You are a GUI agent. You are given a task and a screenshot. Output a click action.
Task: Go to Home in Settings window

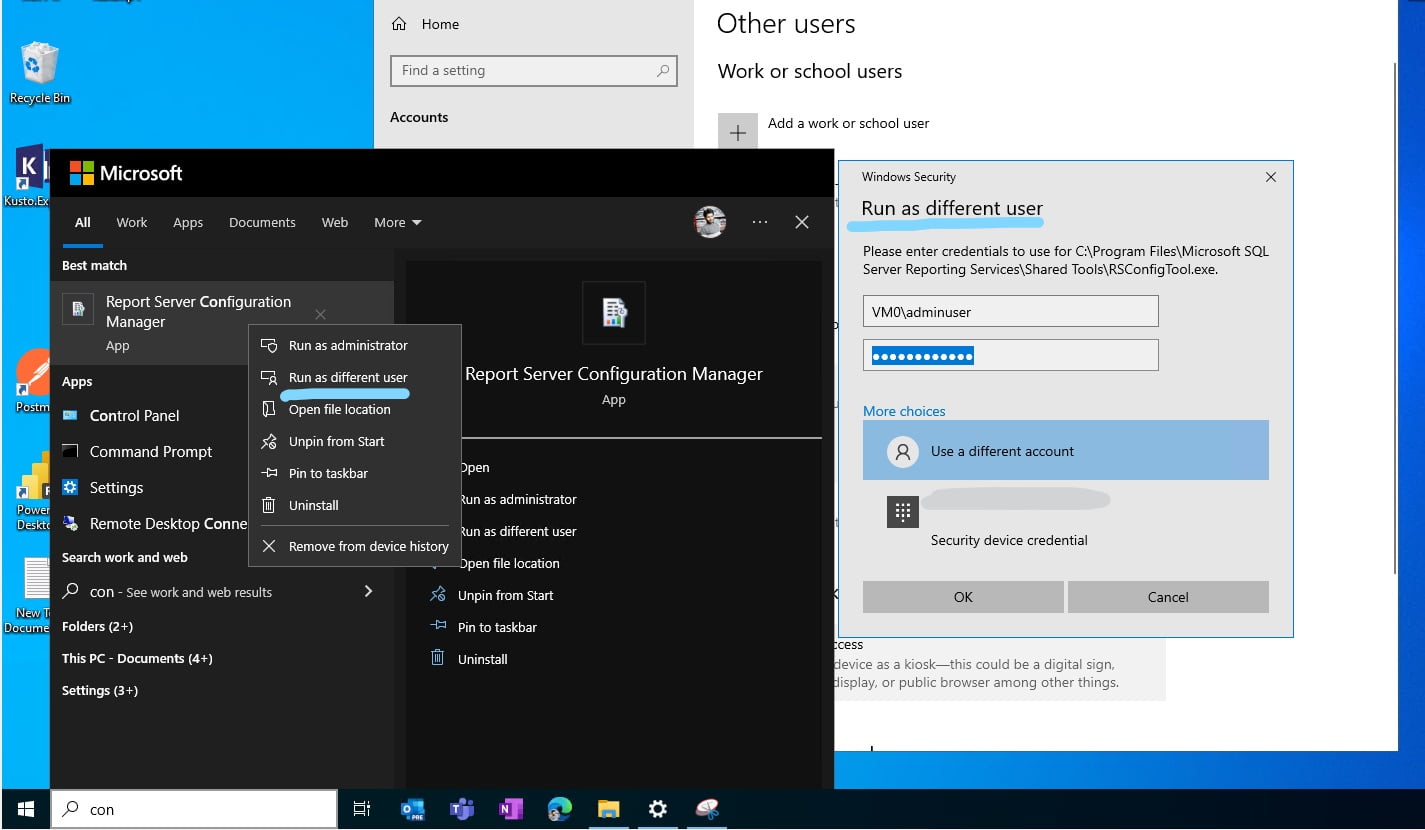(x=425, y=24)
